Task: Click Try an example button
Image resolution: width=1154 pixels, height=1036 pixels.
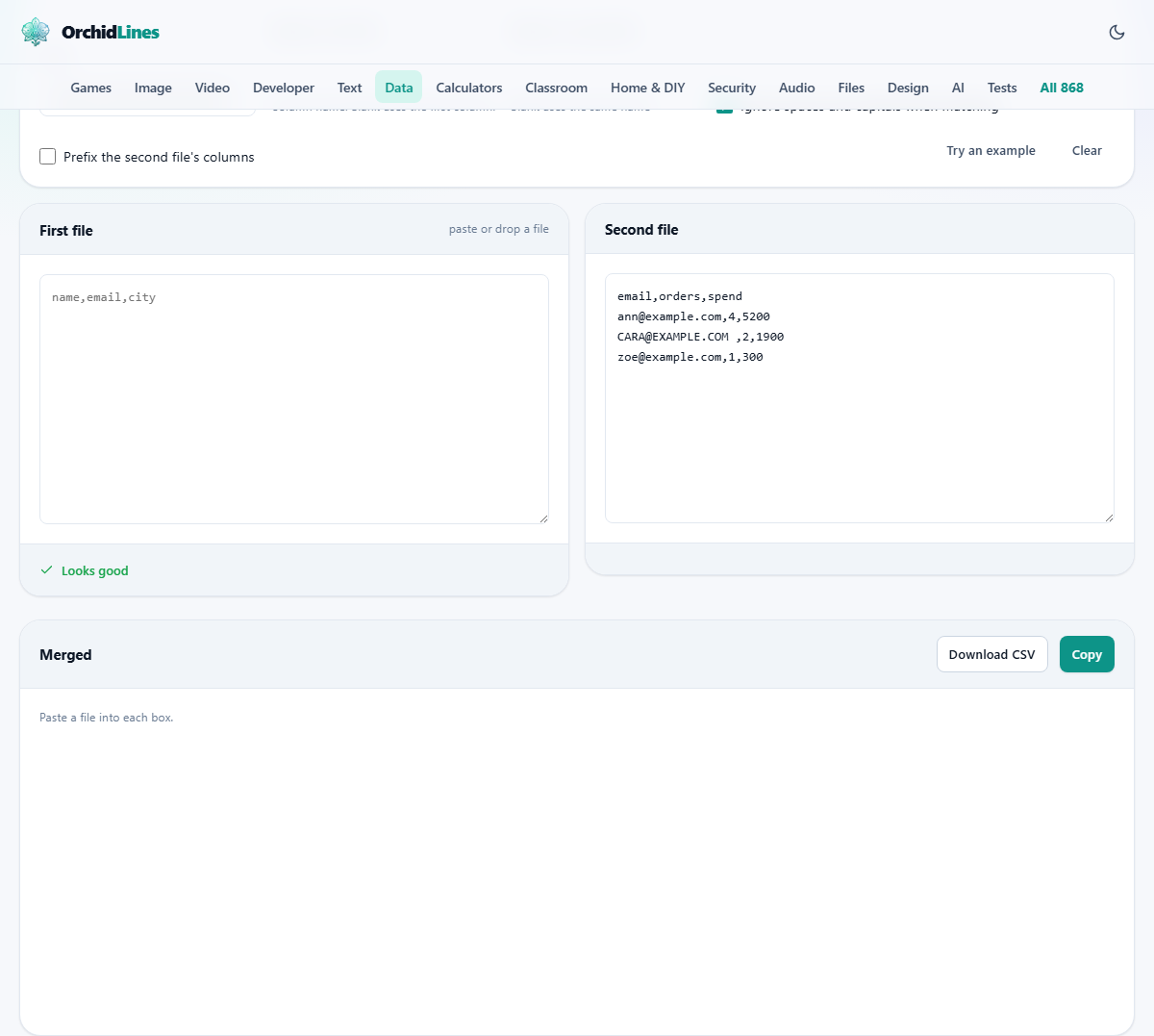Action: tap(991, 151)
